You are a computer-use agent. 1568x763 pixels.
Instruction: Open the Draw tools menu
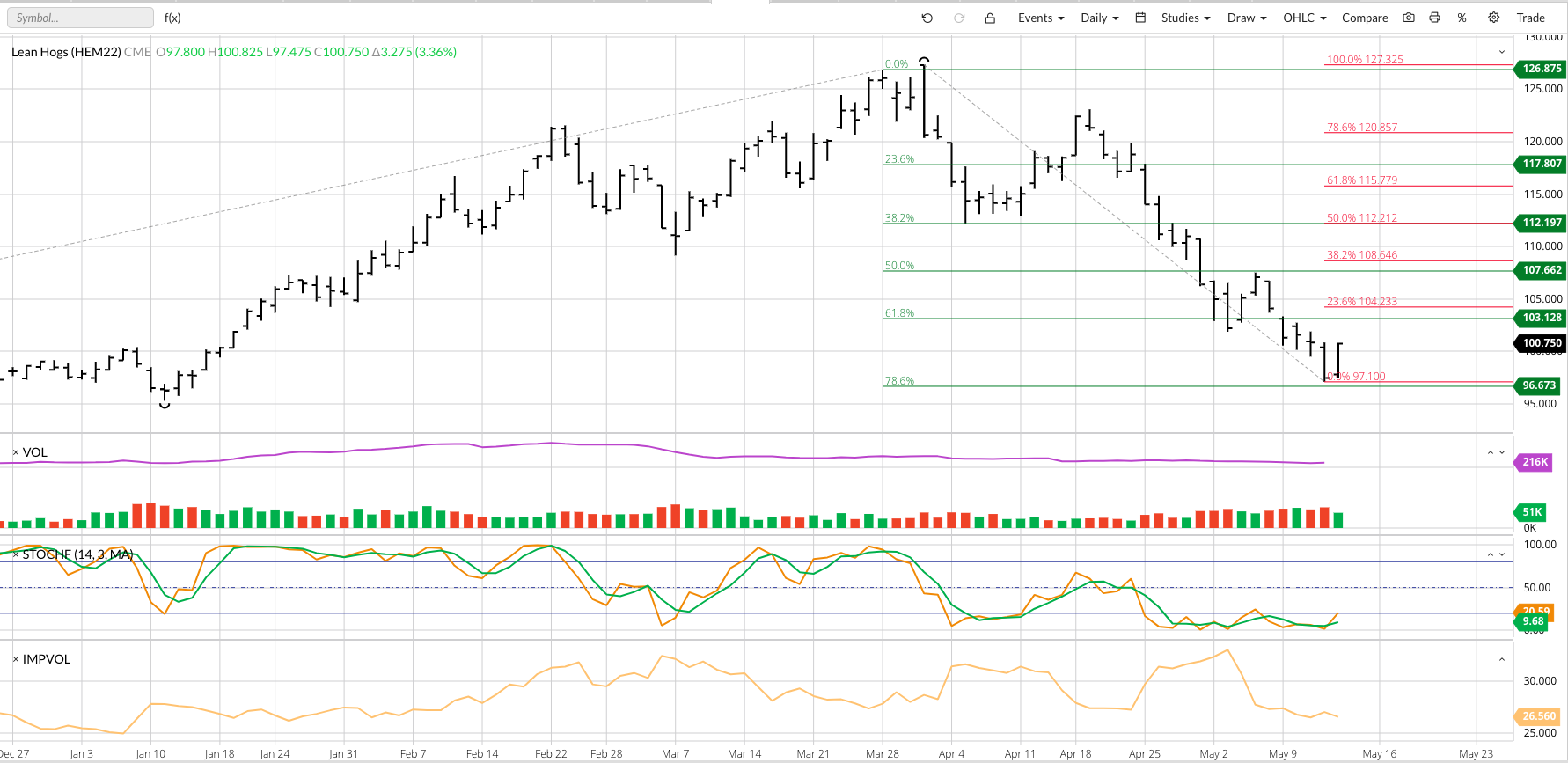pyautogui.click(x=1246, y=18)
